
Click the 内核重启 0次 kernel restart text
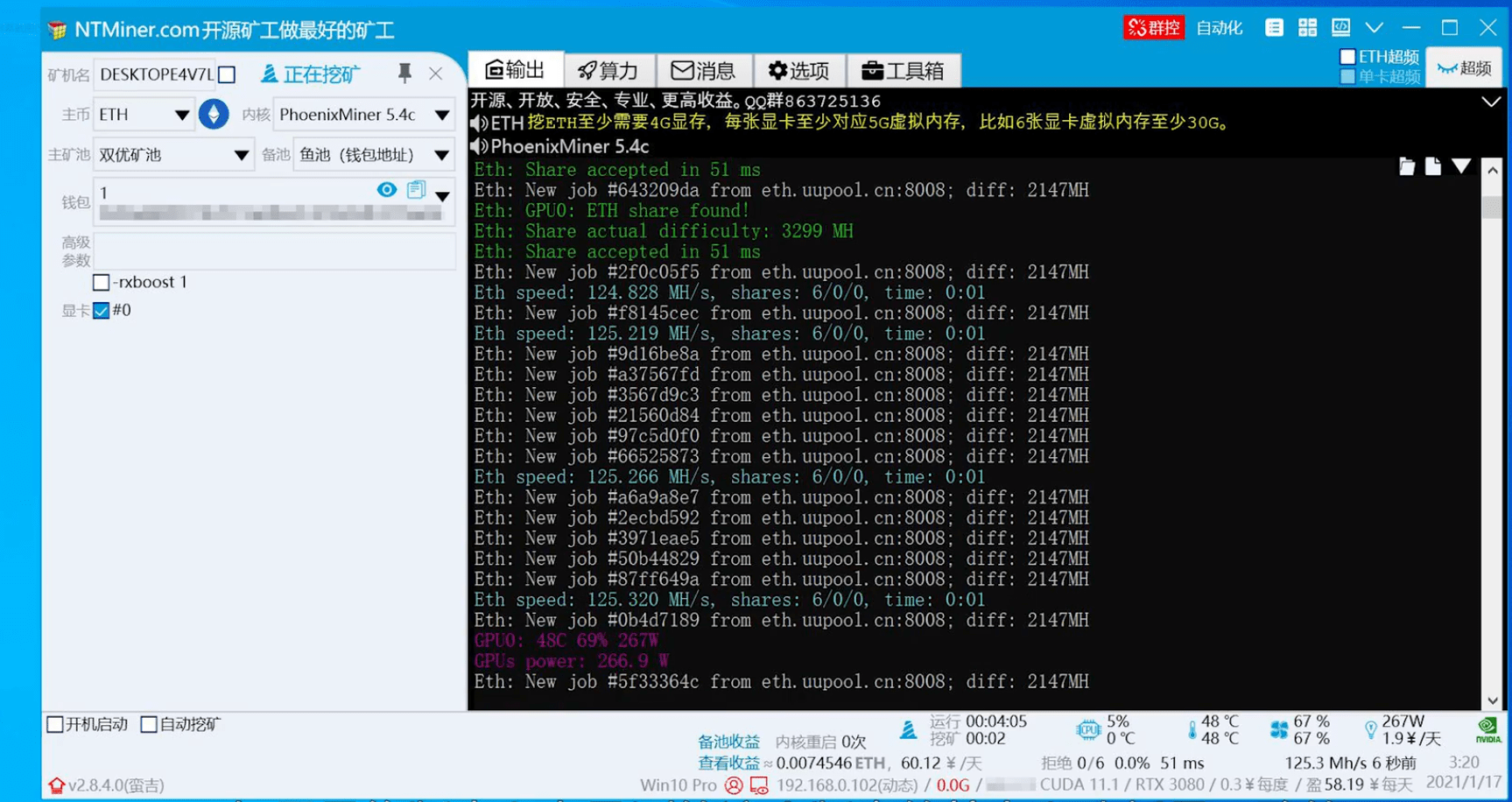coord(820,742)
